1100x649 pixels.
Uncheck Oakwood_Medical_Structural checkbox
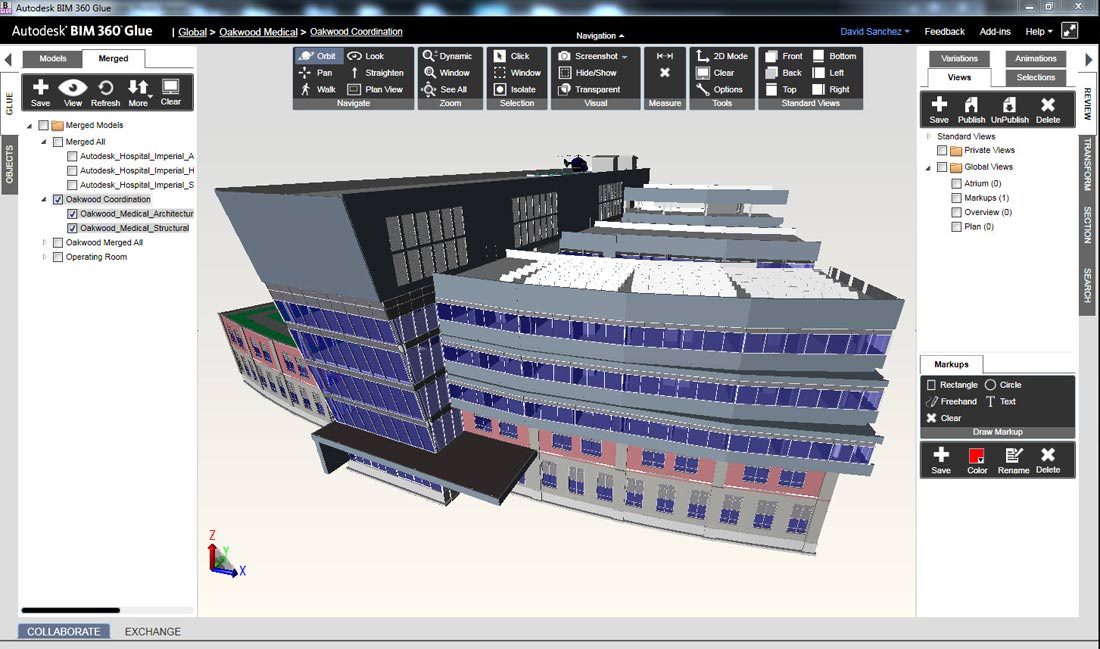[72, 228]
